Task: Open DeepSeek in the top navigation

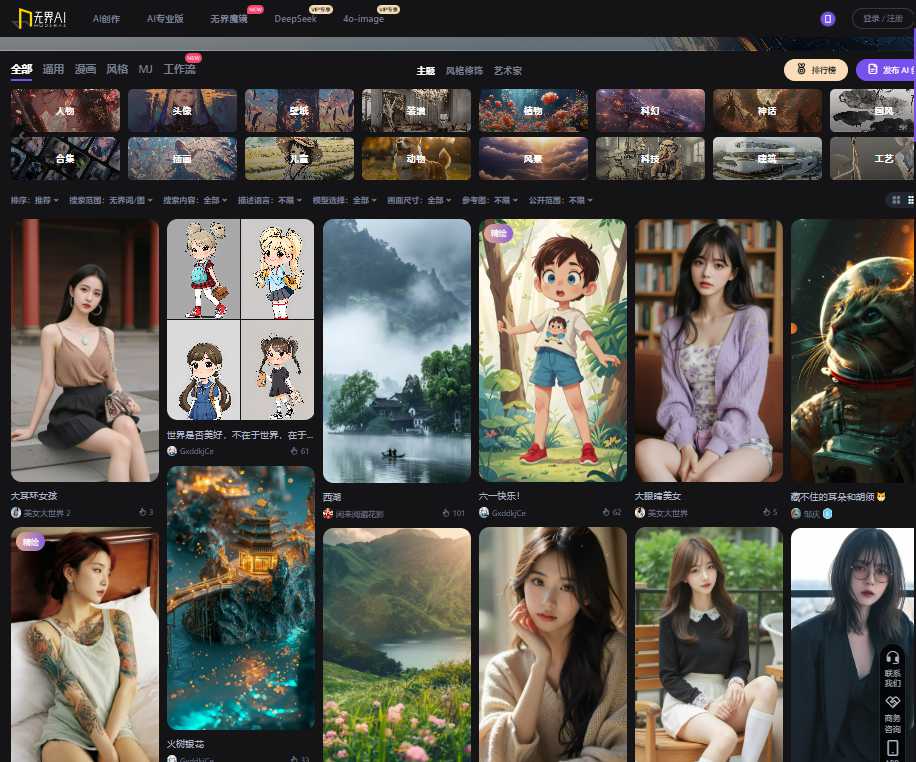Action: click(295, 19)
